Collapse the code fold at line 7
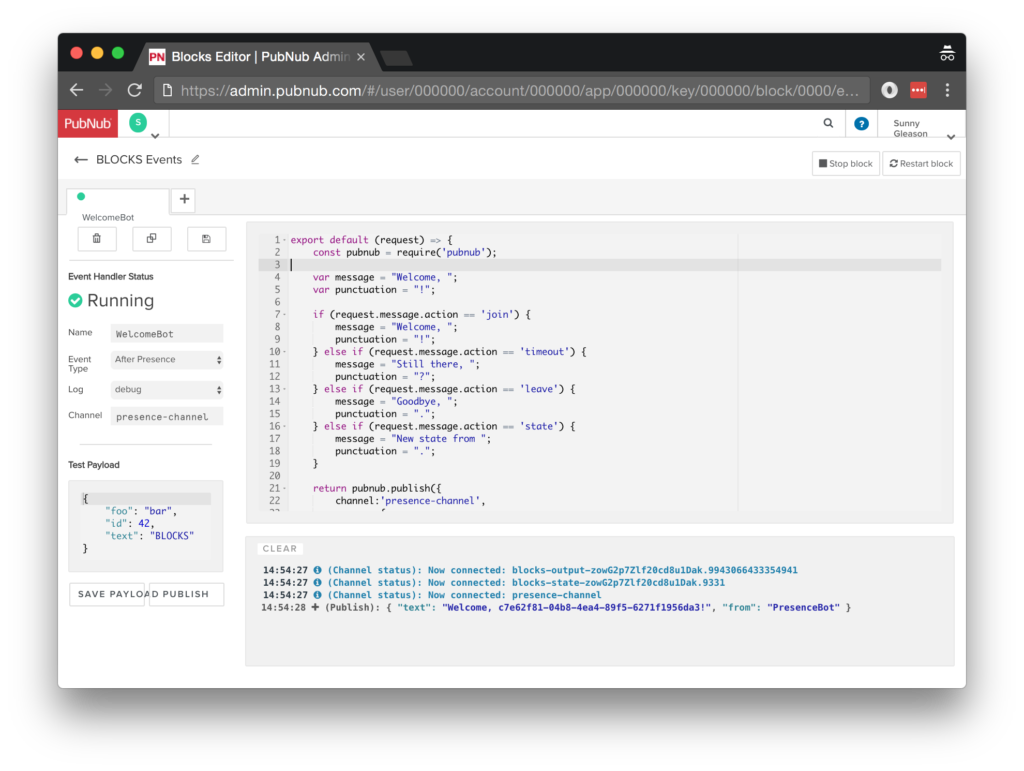This screenshot has height=771, width=1024. point(285,315)
